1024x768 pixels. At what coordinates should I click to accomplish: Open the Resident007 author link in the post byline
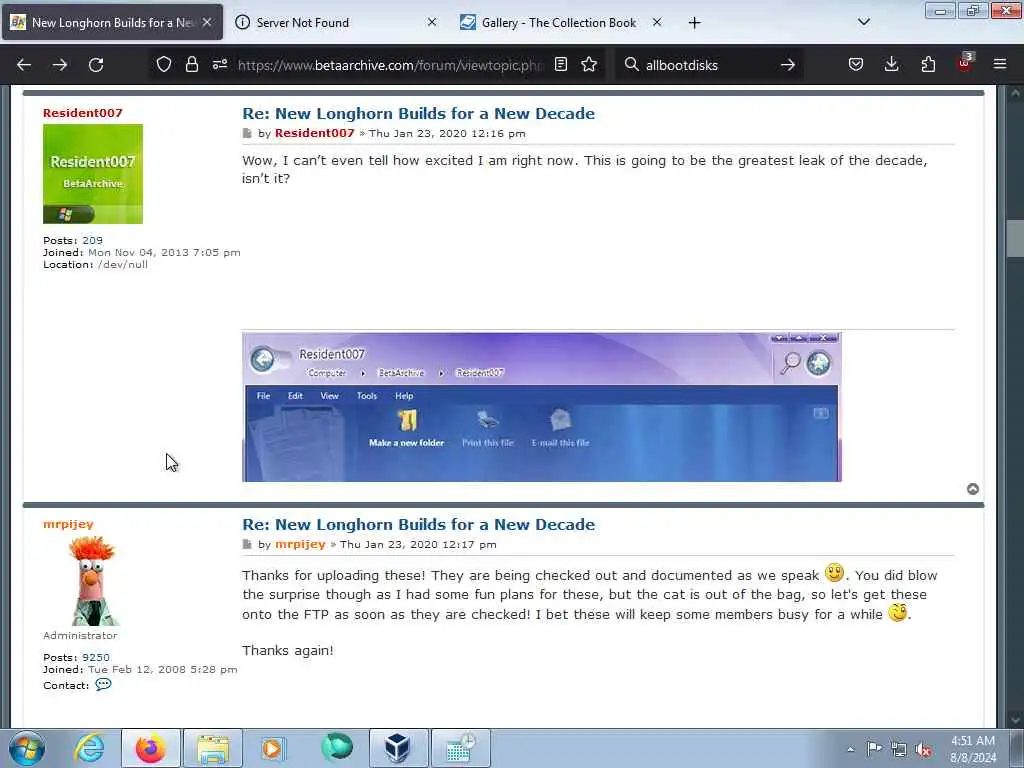(x=314, y=133)
